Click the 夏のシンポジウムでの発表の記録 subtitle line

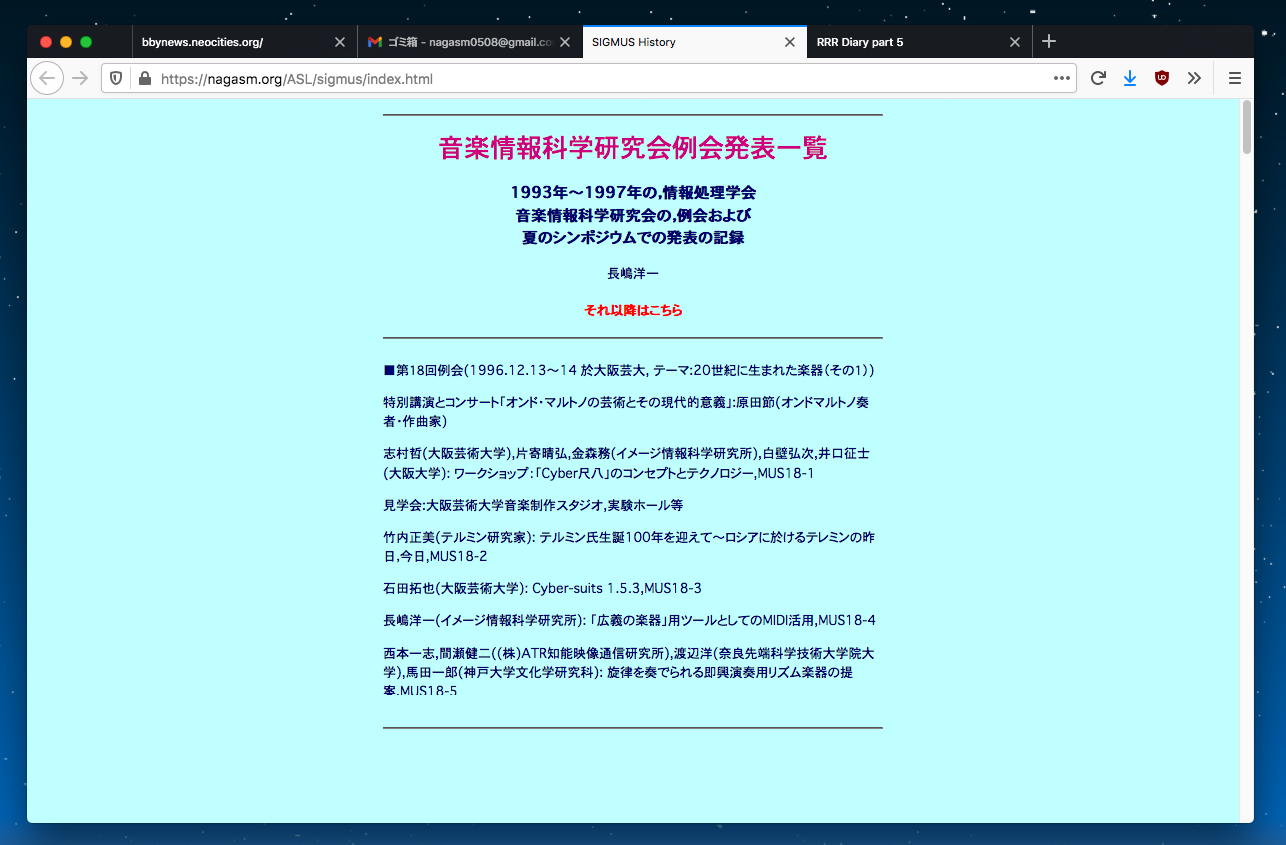coord(633,238)
